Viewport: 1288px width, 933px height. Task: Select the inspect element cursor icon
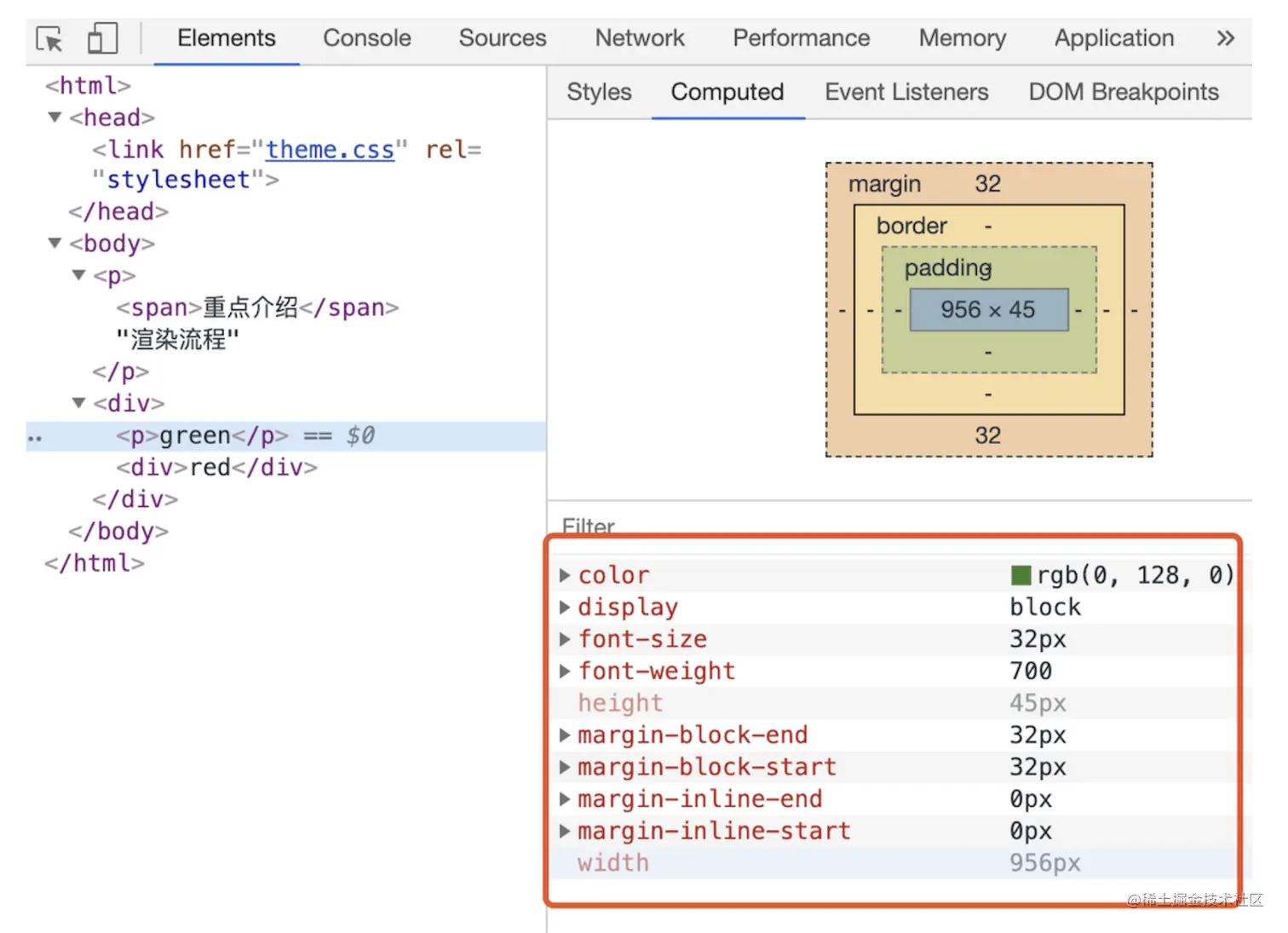point(49,38)
